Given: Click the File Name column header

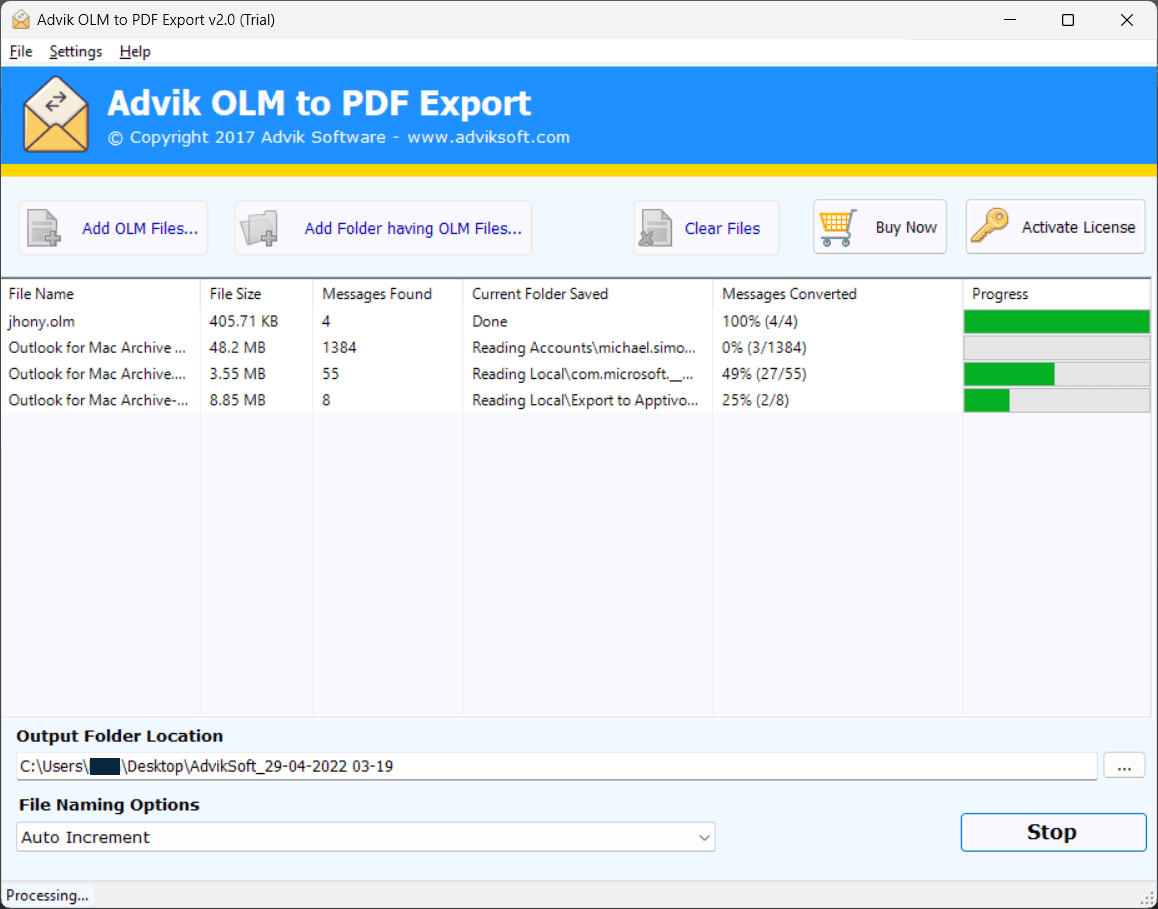Looking at the screenshot, I should click(100, 294).
